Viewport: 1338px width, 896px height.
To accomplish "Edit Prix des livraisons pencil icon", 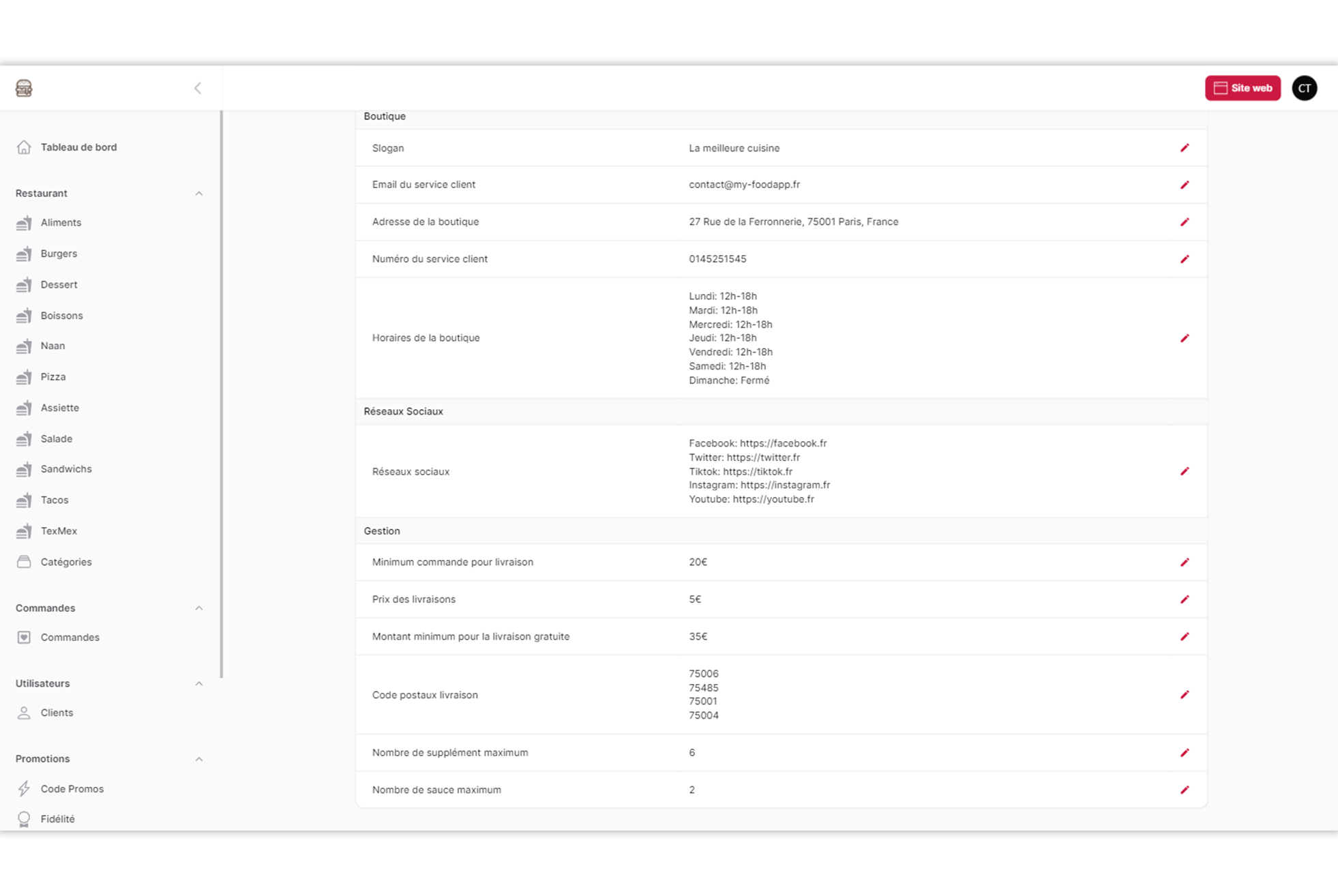I will point(1185,599).
